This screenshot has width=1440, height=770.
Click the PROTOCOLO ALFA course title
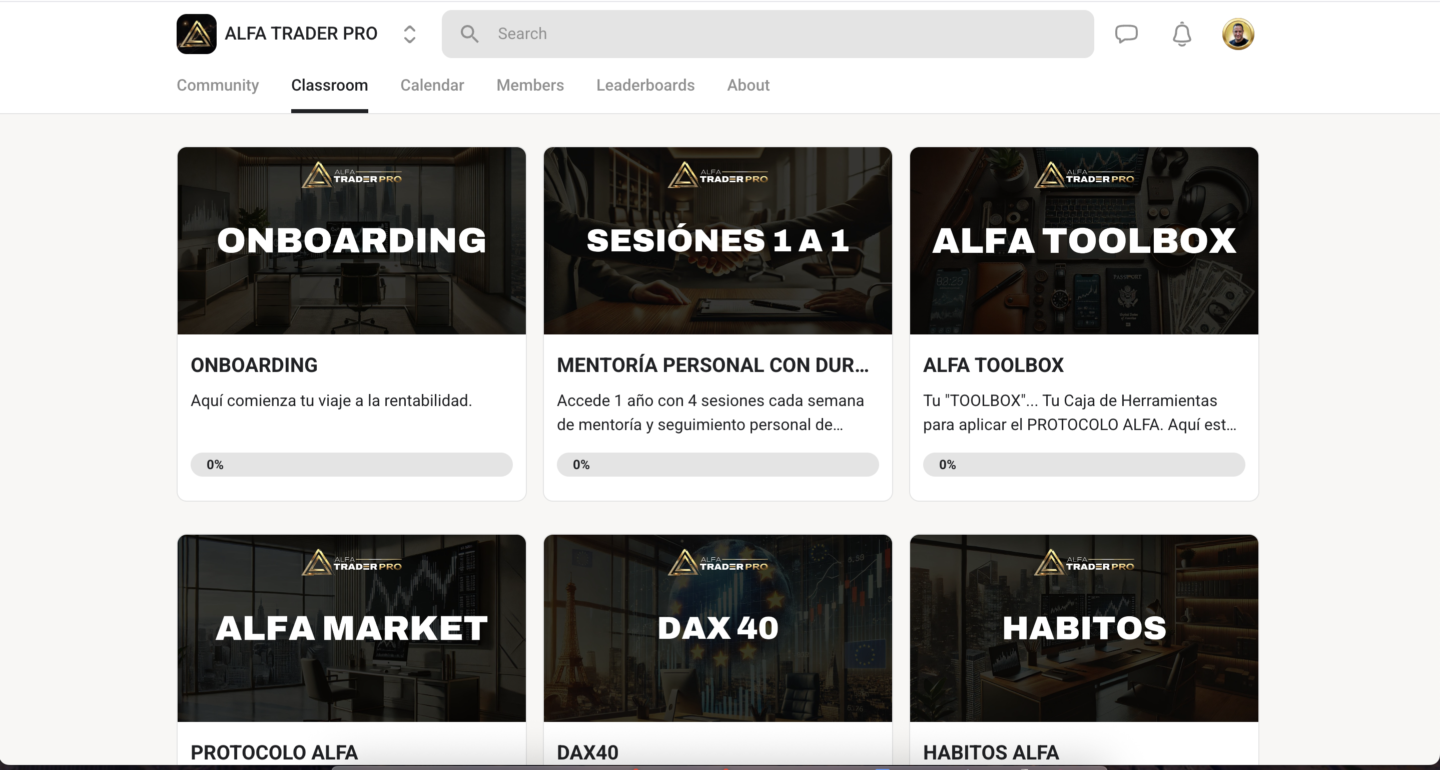274,753
